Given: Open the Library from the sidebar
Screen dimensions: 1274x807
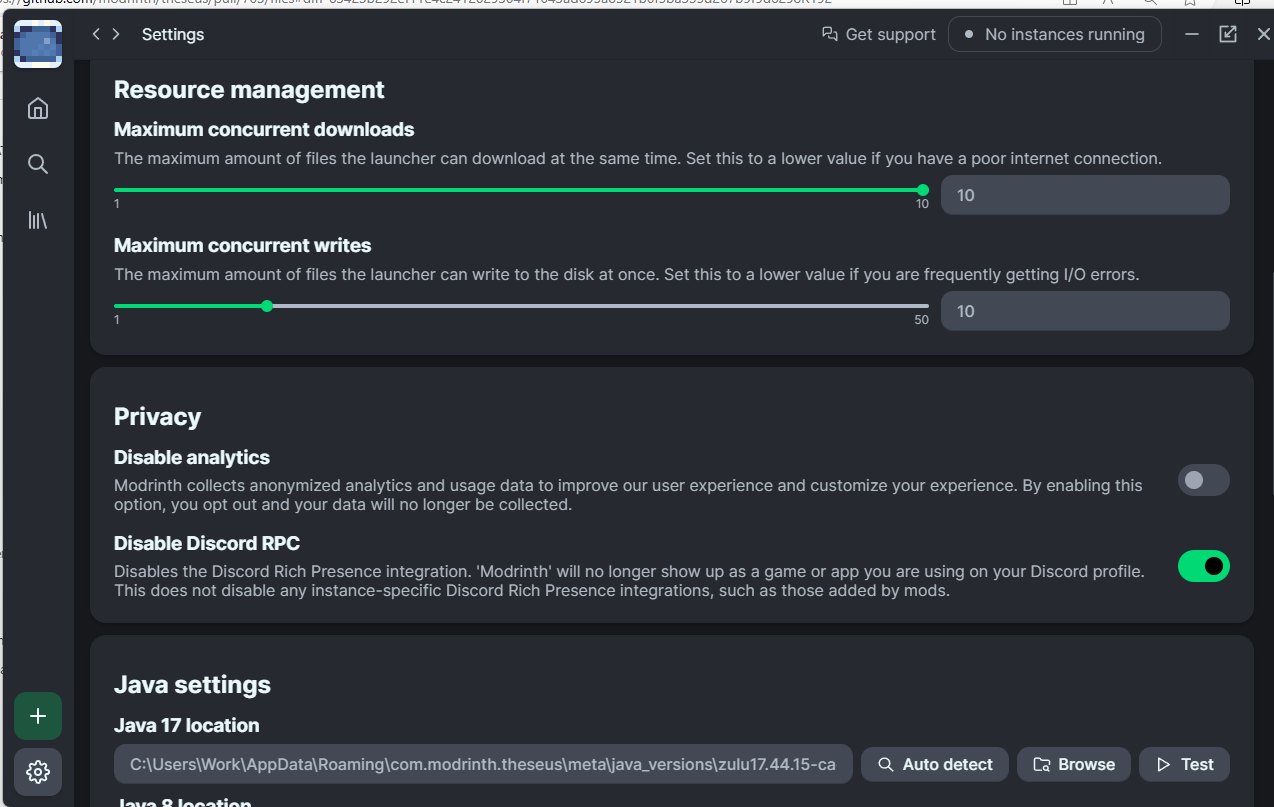Looking at the screenshot, I should (x=37, y=220).
